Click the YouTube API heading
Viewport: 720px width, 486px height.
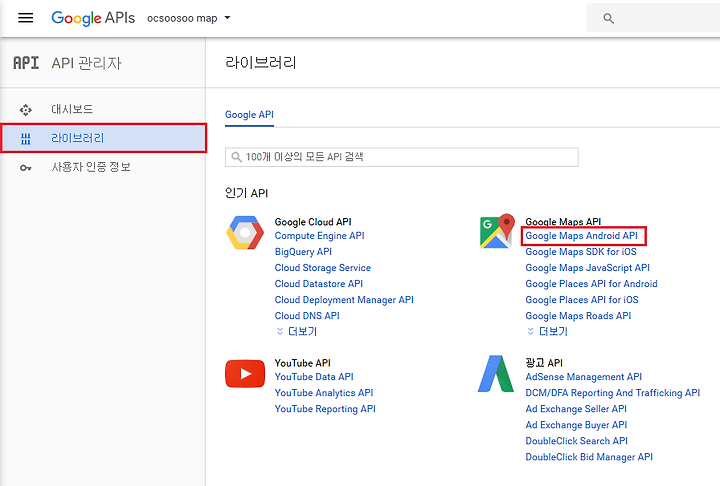click(303, 363)
